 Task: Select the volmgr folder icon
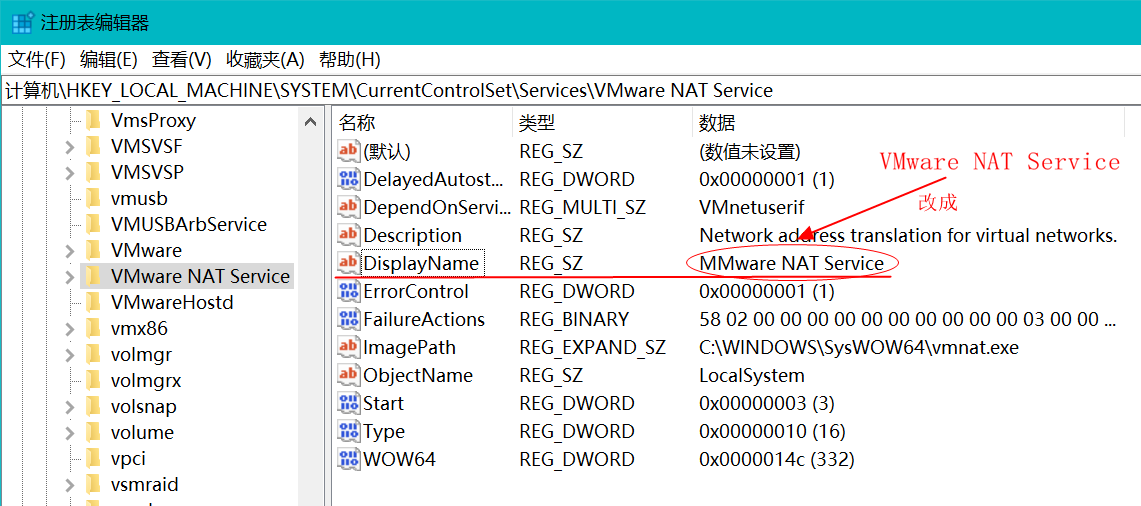93,355
